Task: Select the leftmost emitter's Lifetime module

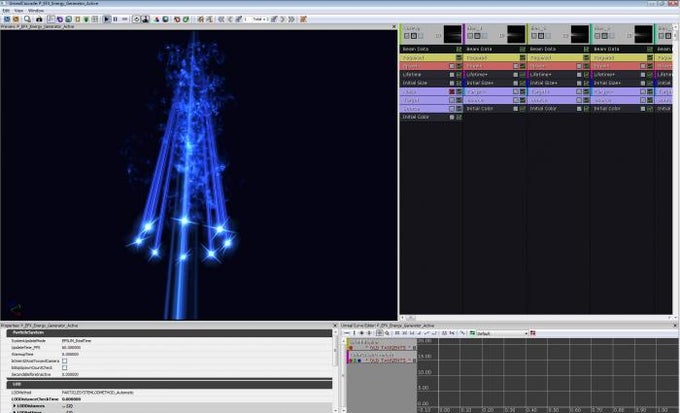Action: [431, 75]
